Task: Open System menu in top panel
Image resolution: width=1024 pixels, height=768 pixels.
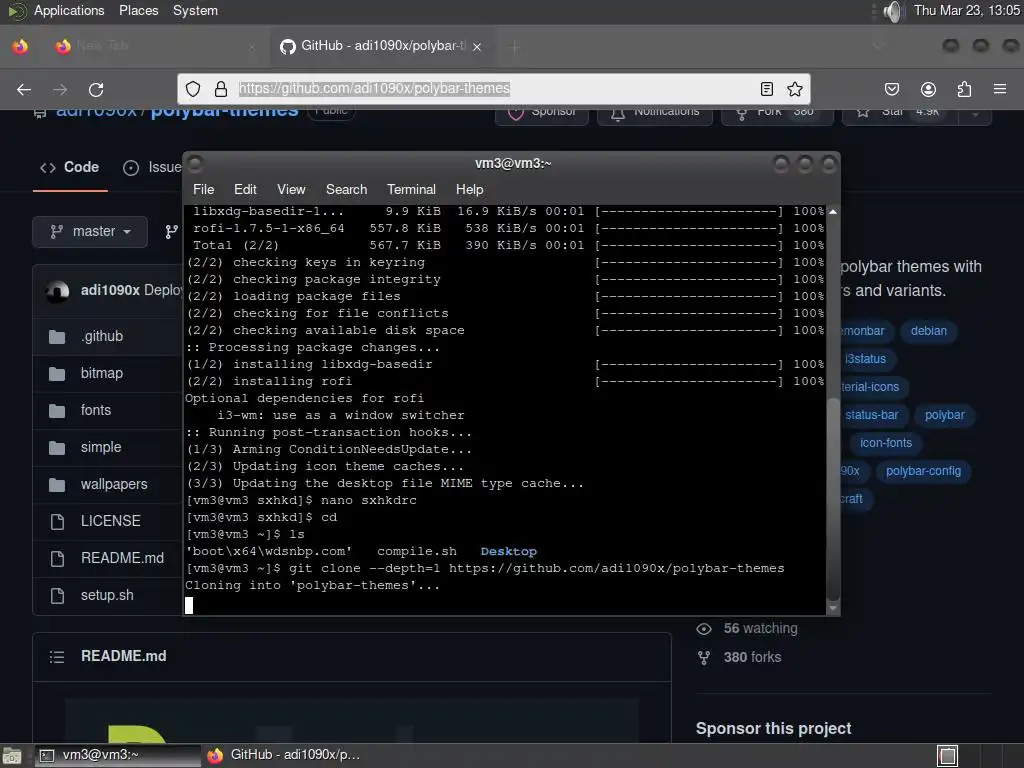Action: [x=195, y=10]
